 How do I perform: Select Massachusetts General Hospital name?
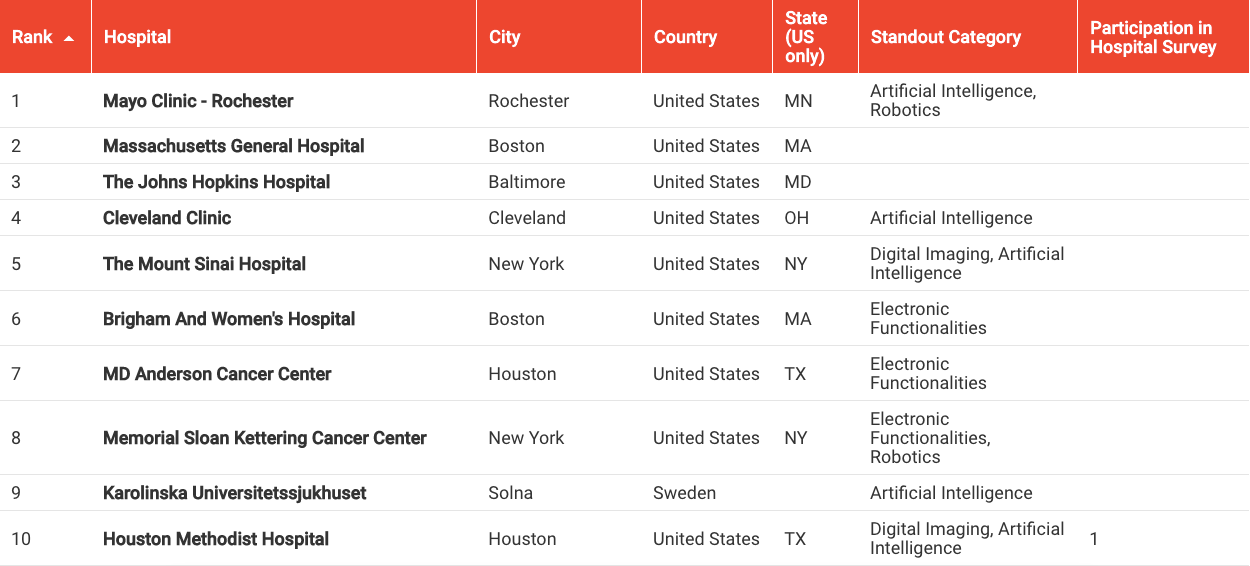pyautogui.click(x=233, y=146)
